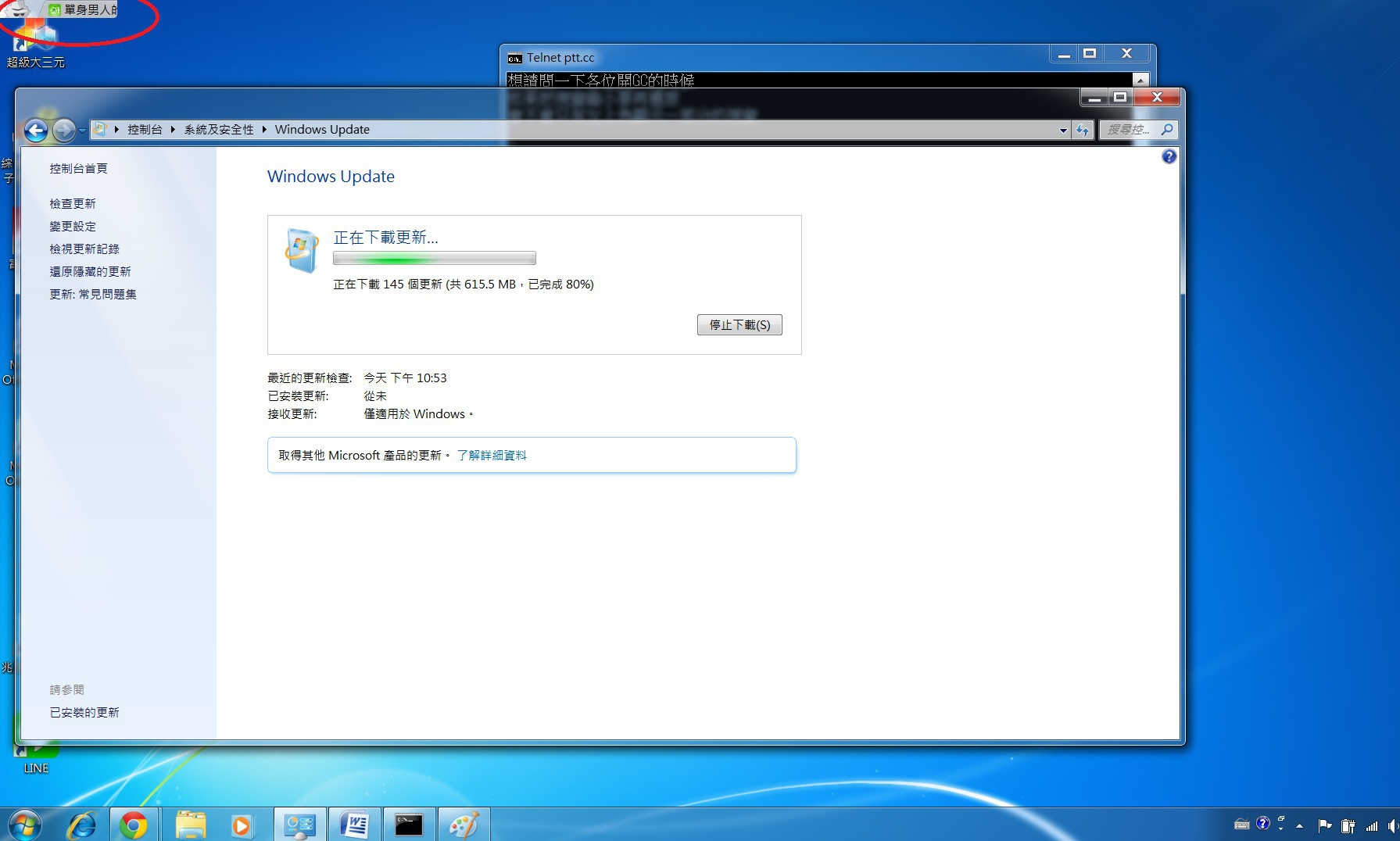The width and height of the screenshot is (1400, 841).
Task: Open Windows Explorer folder from taskbar
Action: click(190, 825)
